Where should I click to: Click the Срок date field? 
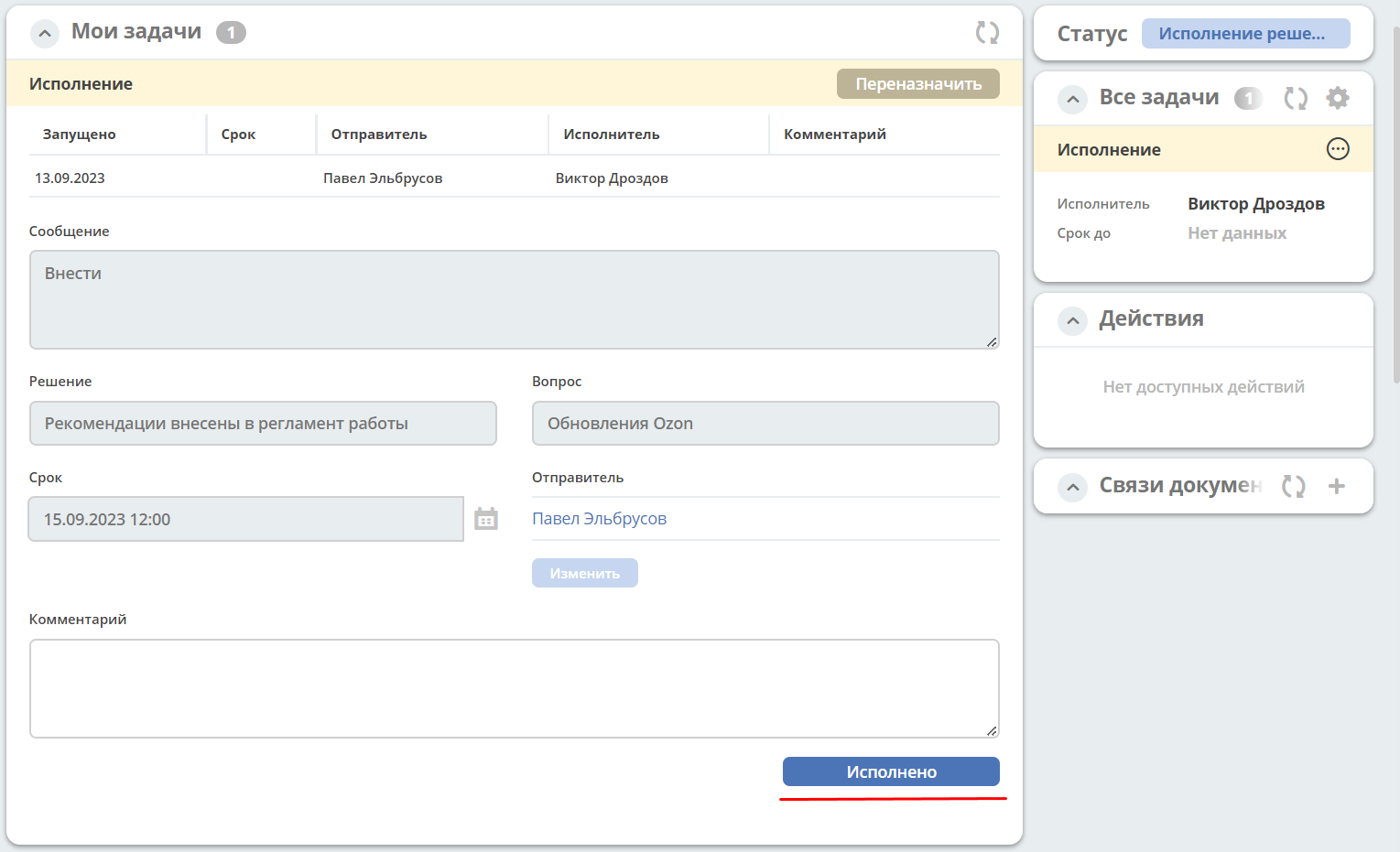tap(246, 519)
